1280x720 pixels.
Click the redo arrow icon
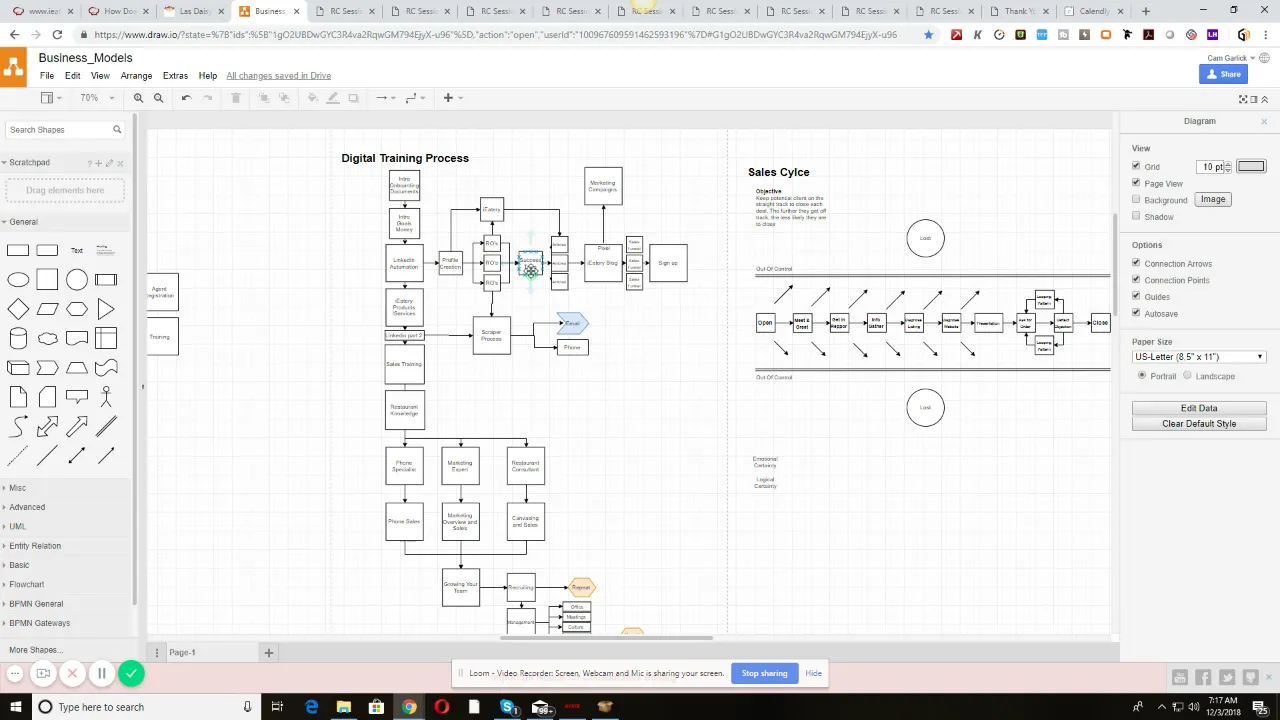207,98
